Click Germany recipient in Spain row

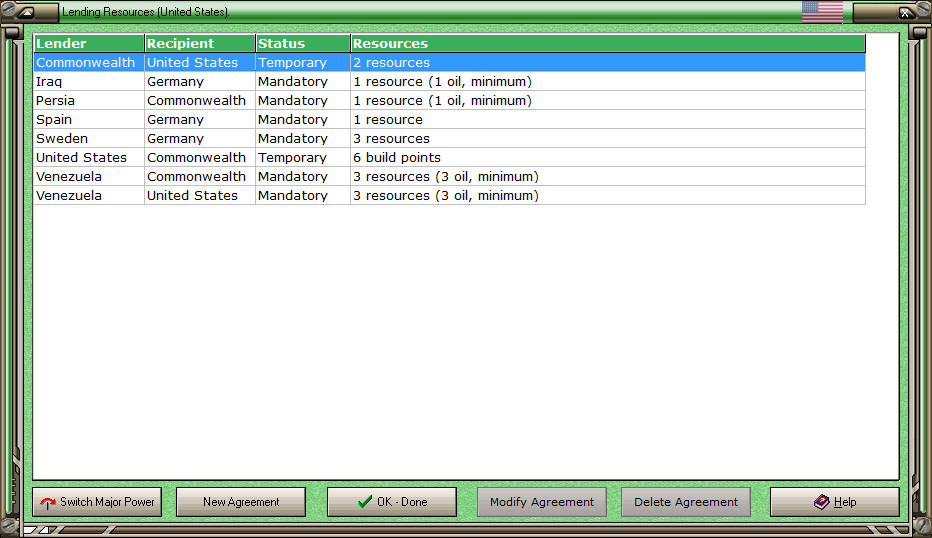point(200,119)
